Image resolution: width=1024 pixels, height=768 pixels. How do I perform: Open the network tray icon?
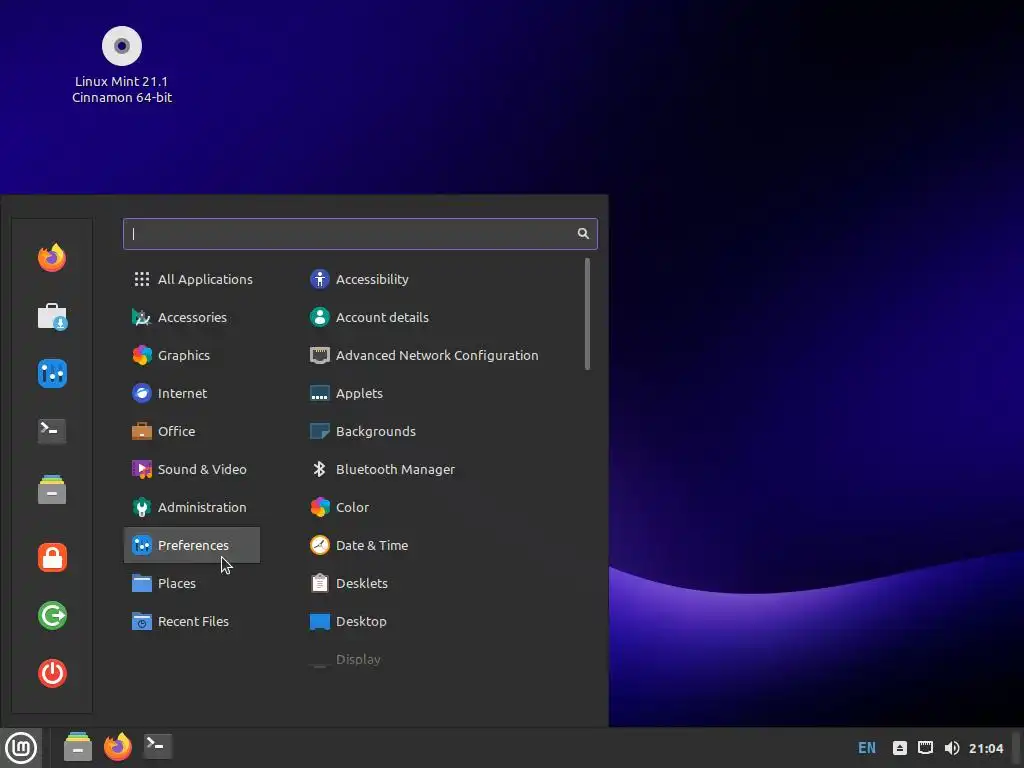[925, 748]
